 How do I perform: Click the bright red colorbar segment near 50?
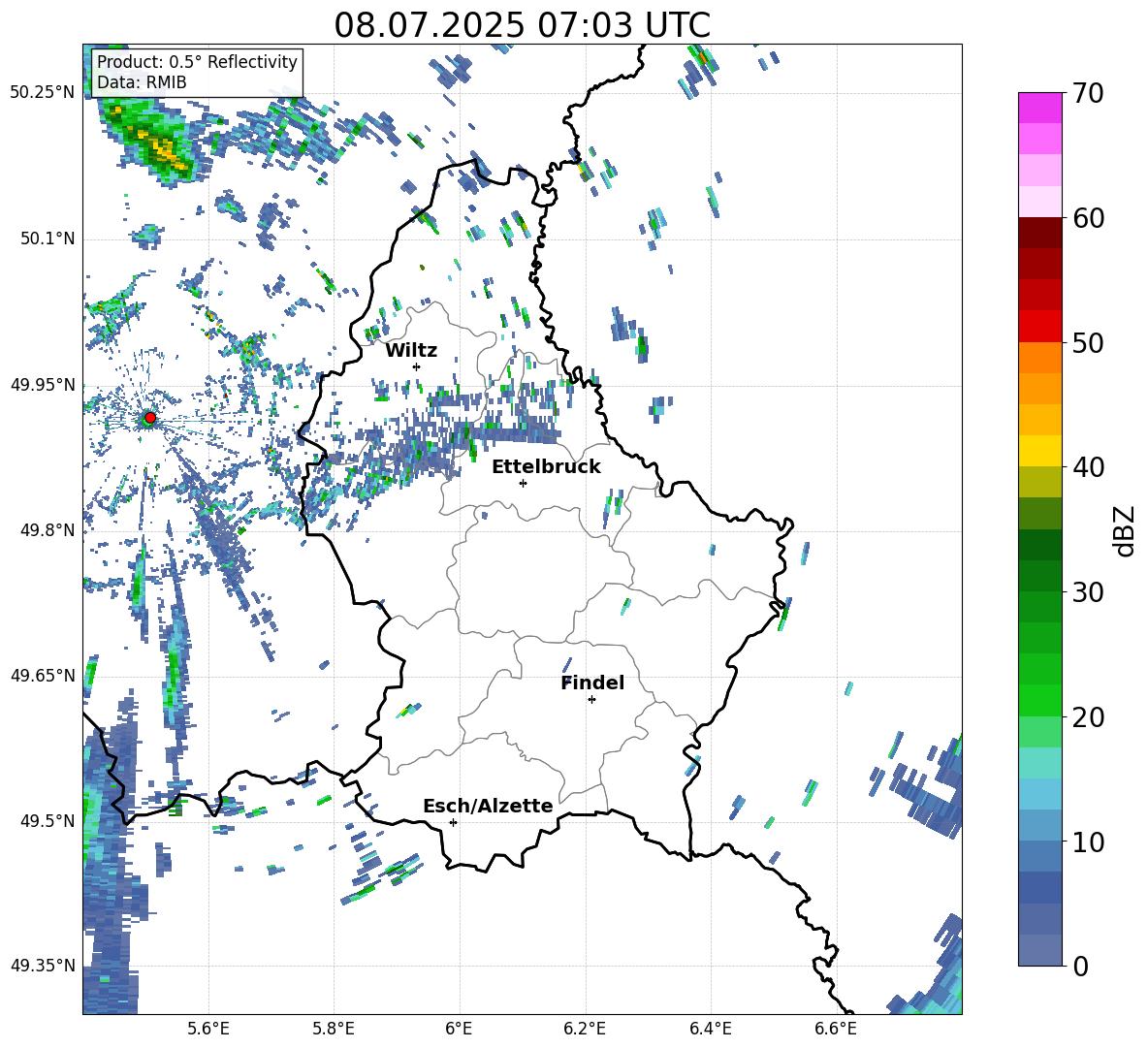pyautogui.click(x=1039, y=327)
